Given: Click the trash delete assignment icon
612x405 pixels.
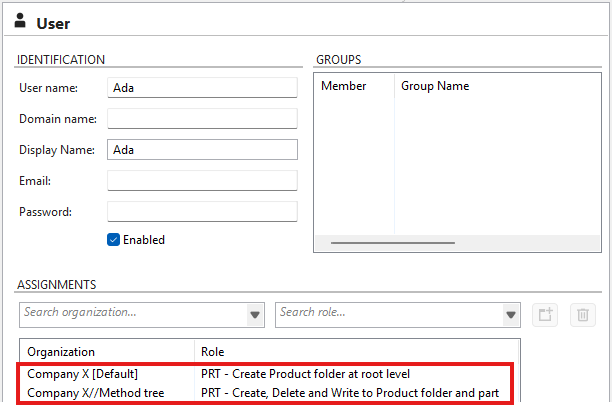Looking at the screenshot, I should [x=581, y=314].
